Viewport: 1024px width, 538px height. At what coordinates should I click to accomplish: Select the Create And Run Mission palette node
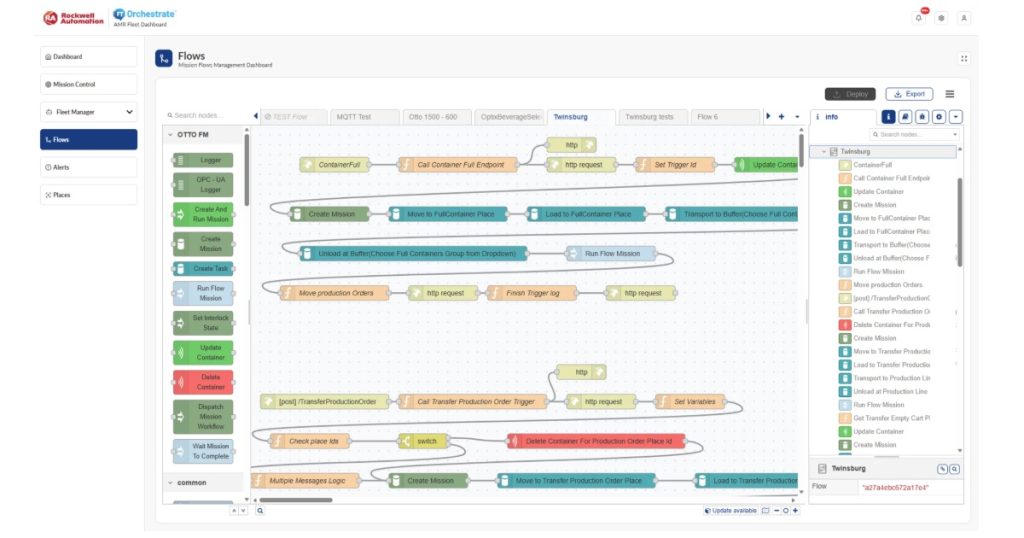[203, 214]
